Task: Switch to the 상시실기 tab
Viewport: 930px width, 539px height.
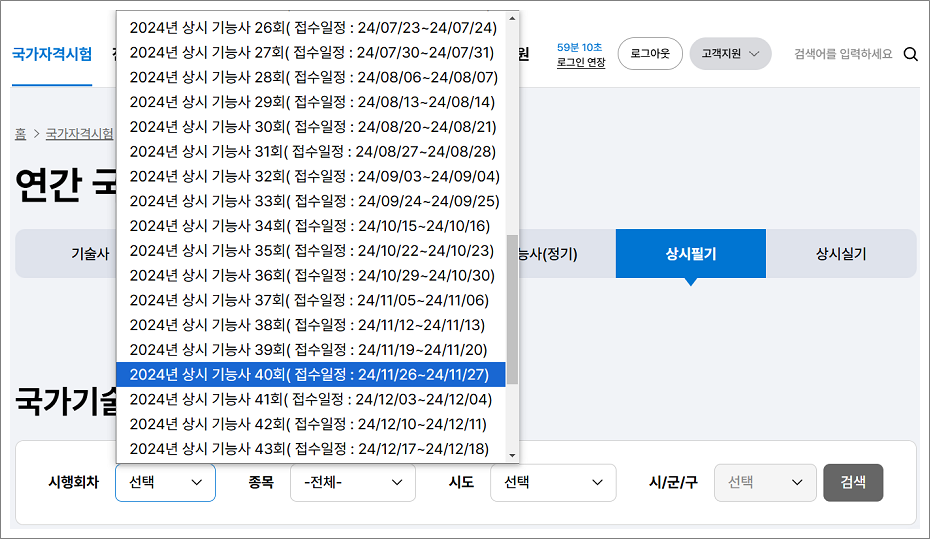Action: click(x=841, y=254)
